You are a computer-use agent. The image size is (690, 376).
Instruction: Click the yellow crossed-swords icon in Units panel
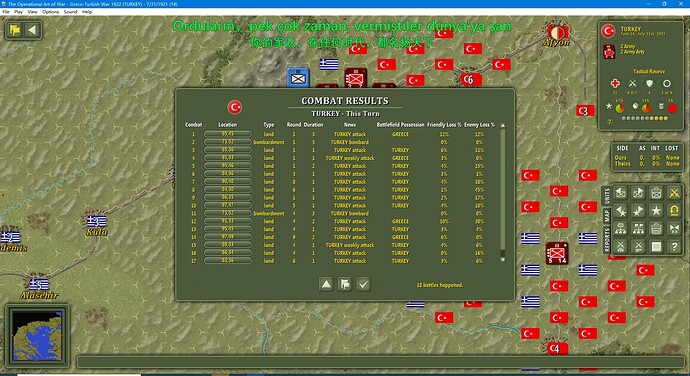(x=674, y=193)
